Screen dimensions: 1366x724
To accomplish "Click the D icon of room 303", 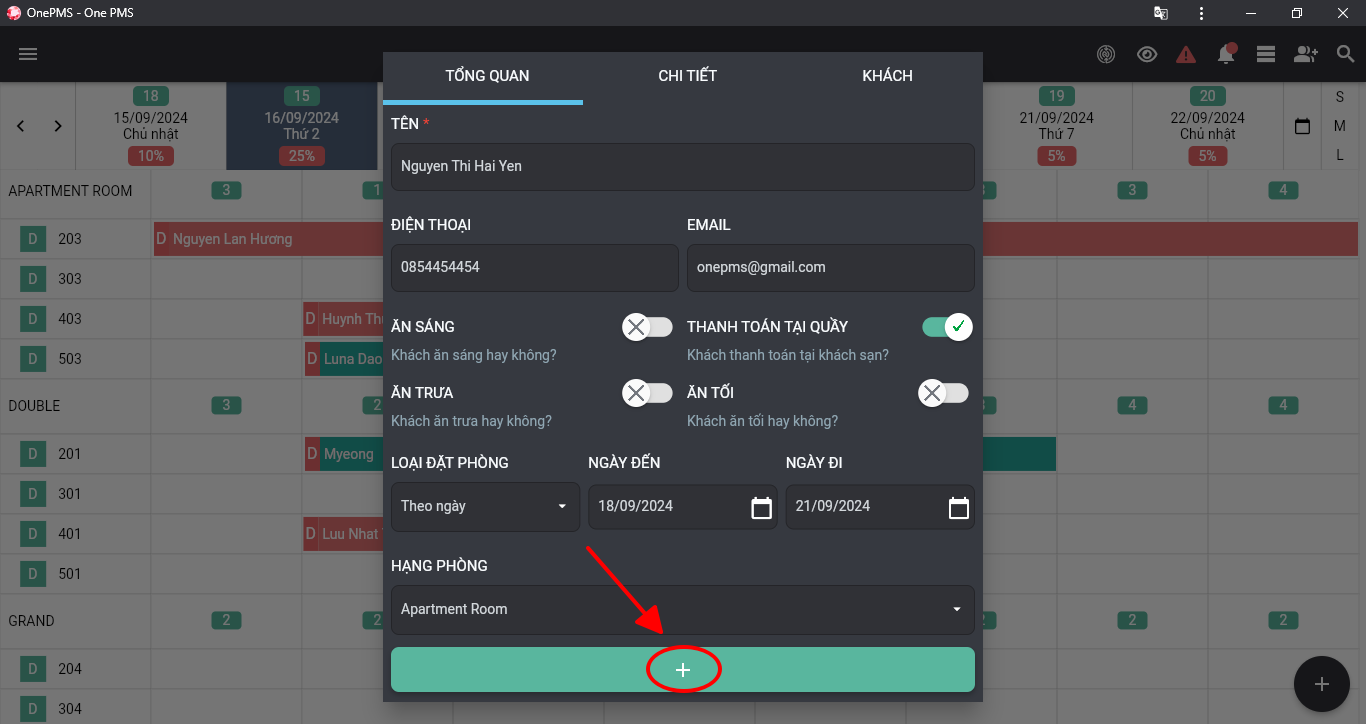I will click(32, 279).
